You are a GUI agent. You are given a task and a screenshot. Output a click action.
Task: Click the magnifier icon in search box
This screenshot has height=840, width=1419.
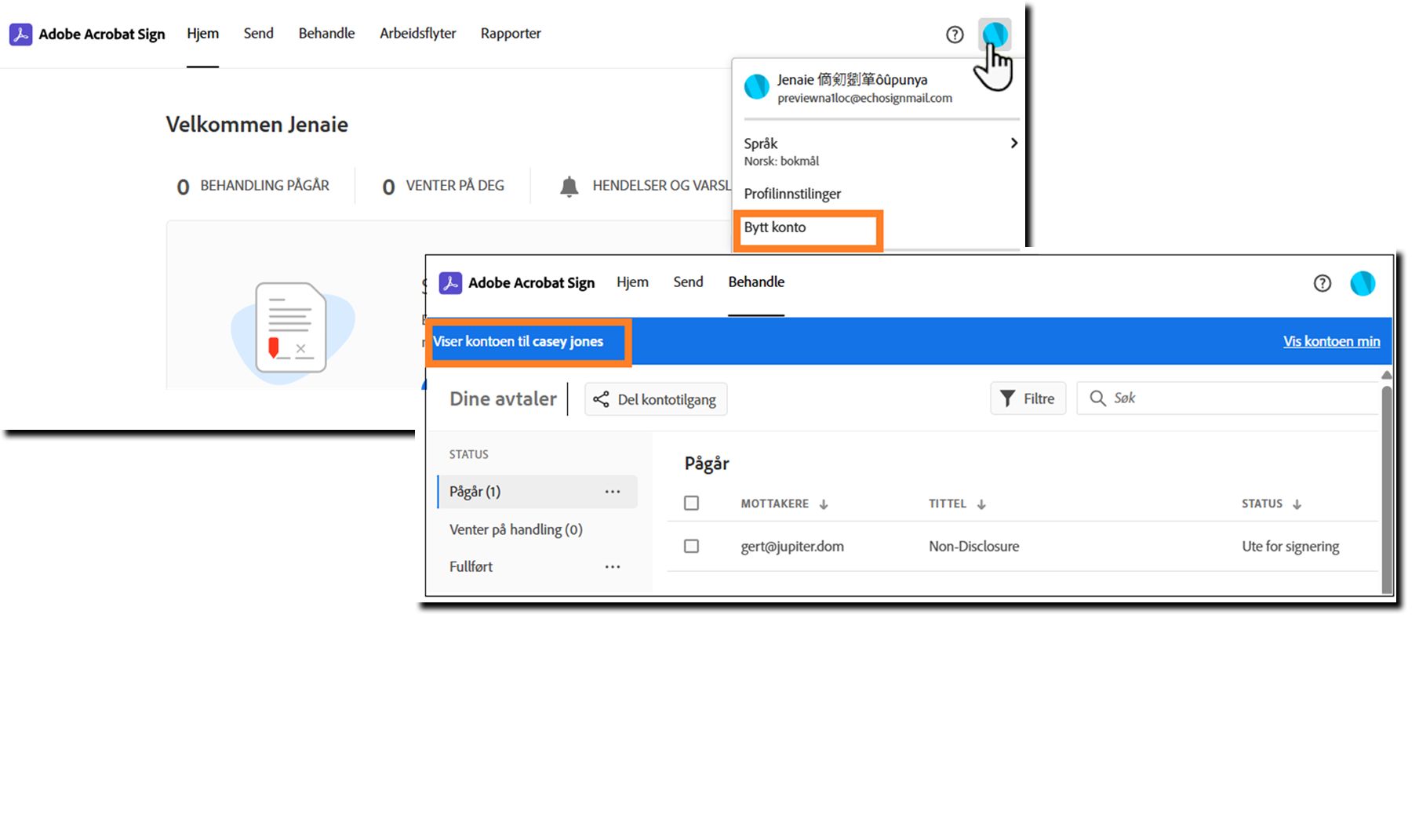pyautogui.click(x=1097, y=398)
